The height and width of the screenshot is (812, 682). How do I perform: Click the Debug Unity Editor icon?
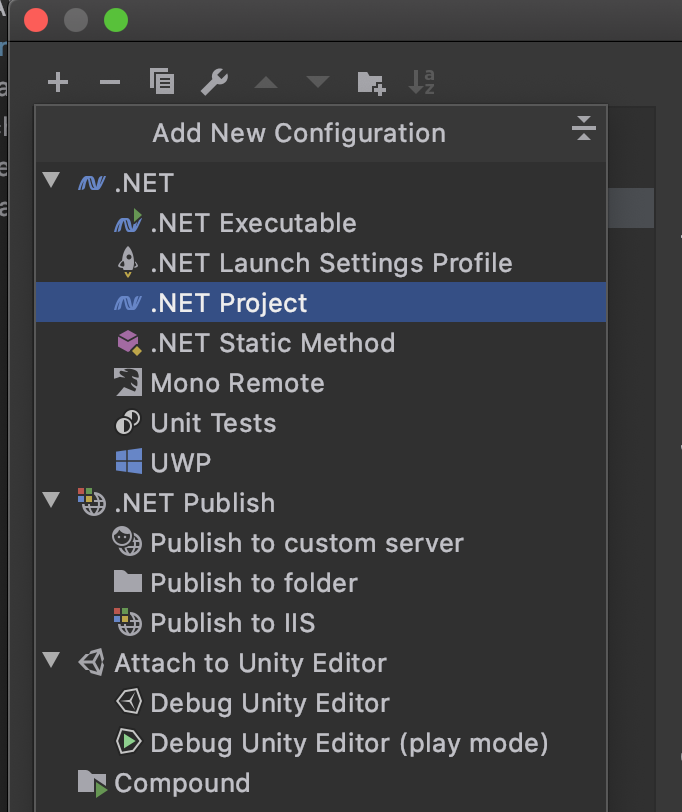(x=128, y=702)
